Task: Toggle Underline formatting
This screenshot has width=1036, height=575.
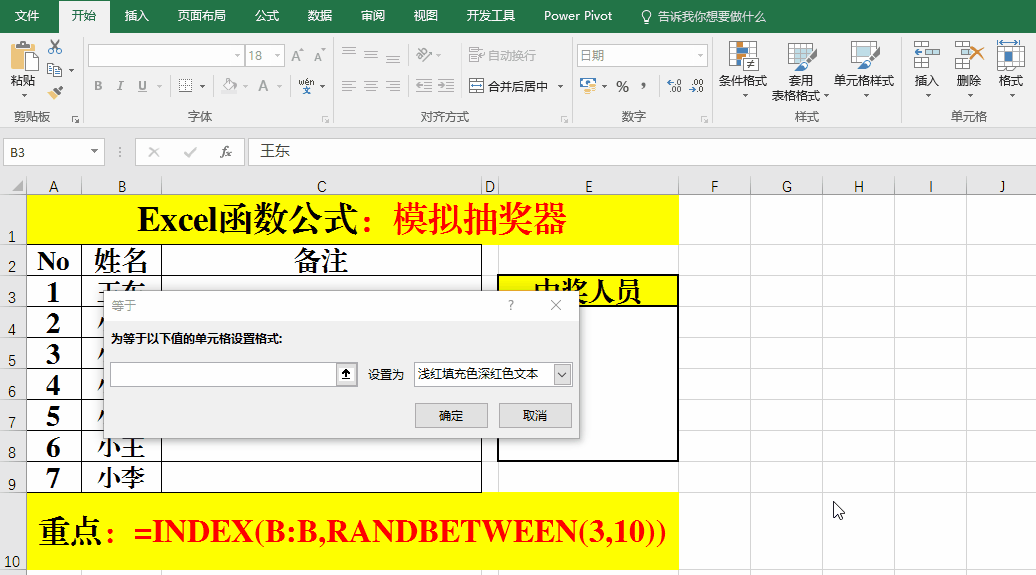Action: click(142, 86)
